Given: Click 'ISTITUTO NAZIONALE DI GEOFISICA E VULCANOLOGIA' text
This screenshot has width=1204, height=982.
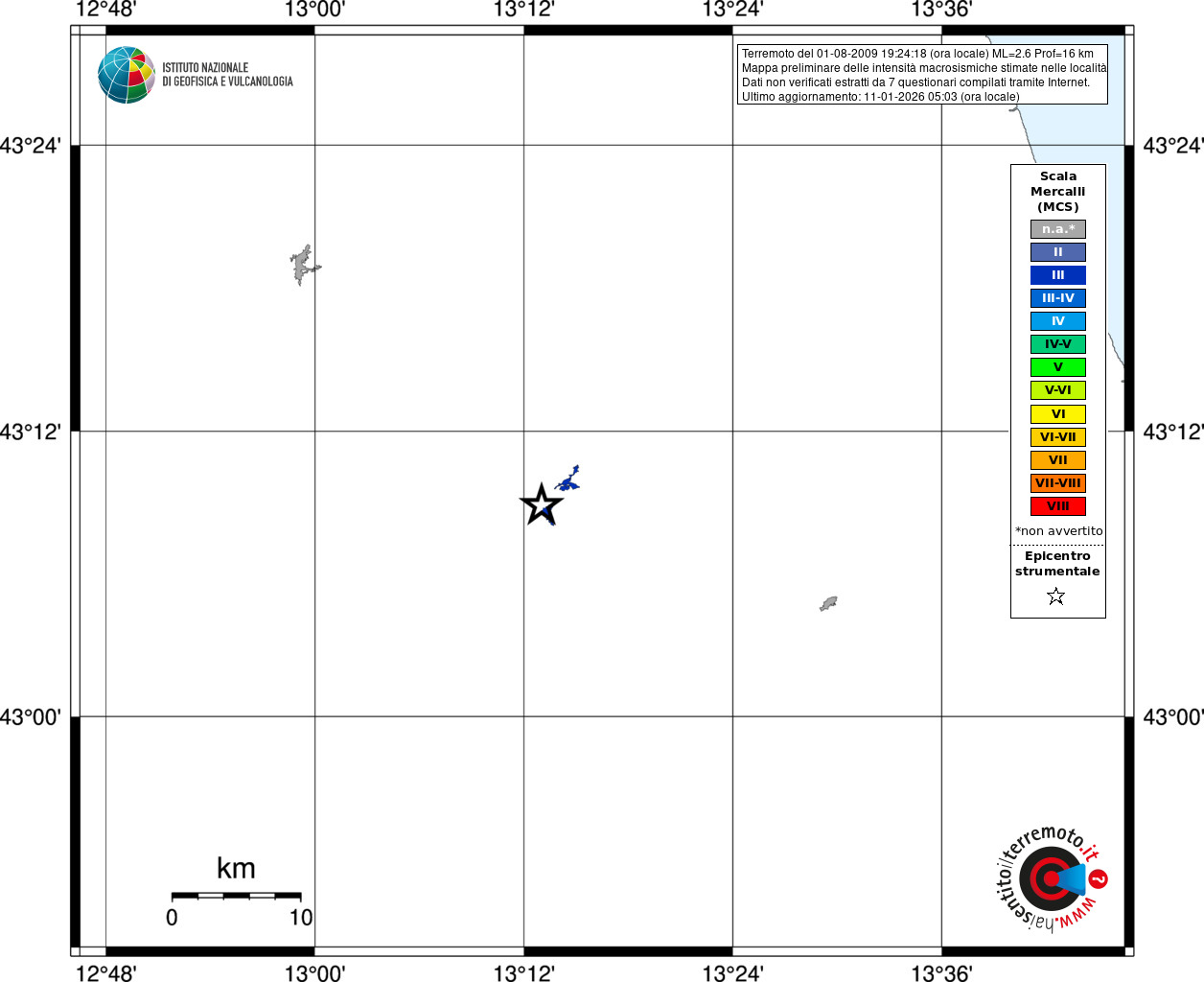Looking at the screenshot, I should point(227,75).
